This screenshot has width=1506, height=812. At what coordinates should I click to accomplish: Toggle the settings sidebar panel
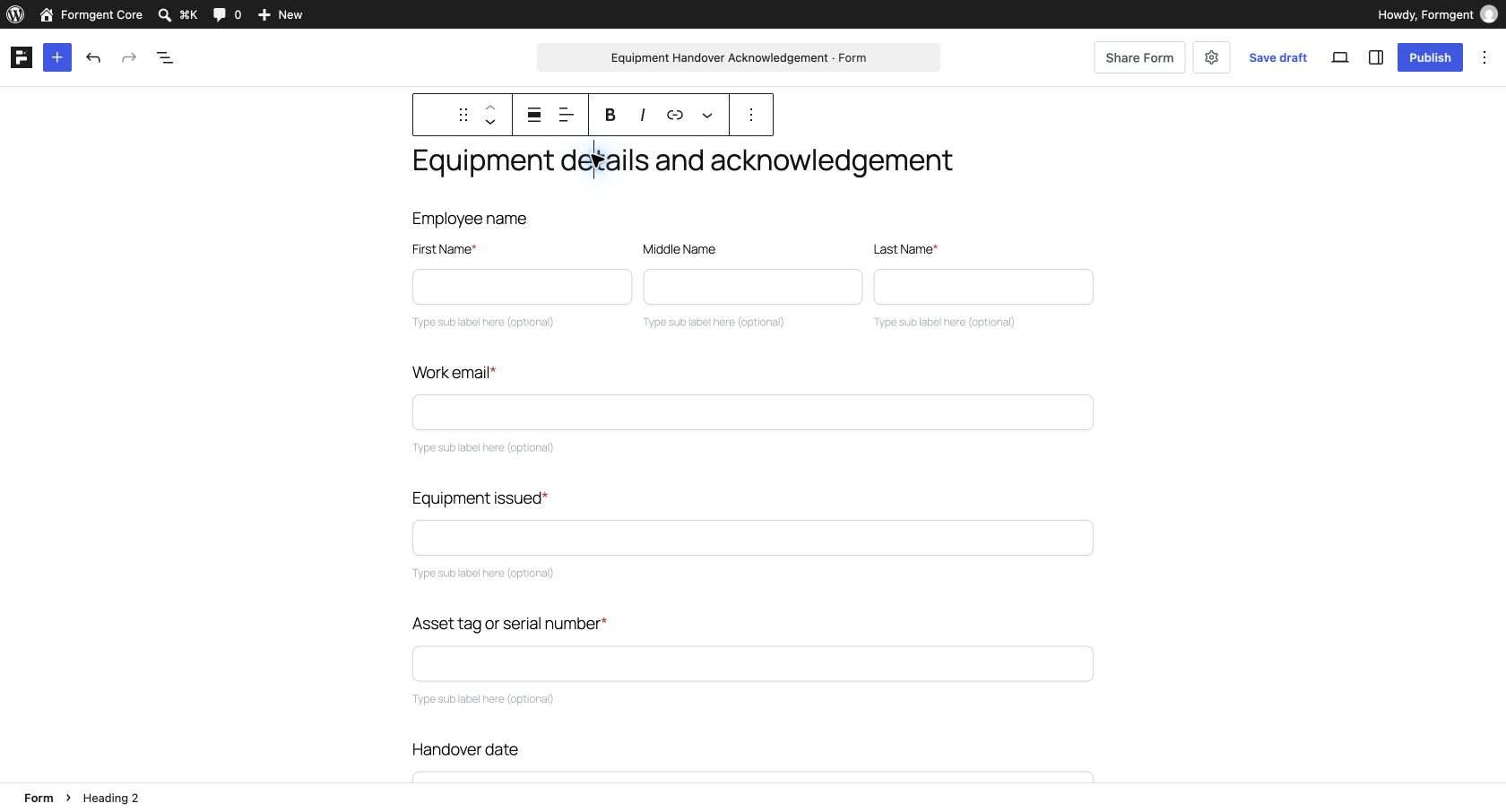pos(1376,57)
